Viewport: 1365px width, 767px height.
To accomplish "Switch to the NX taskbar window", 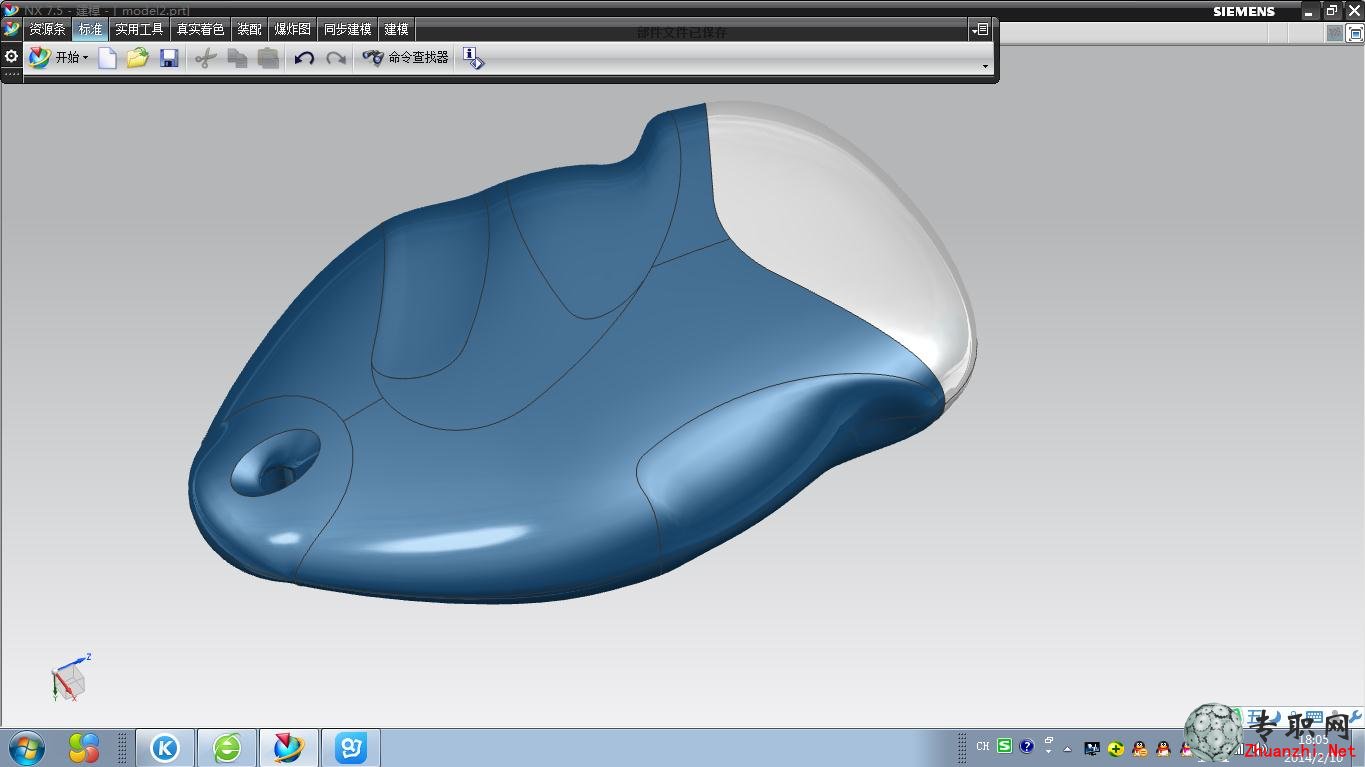I will 289,747.
